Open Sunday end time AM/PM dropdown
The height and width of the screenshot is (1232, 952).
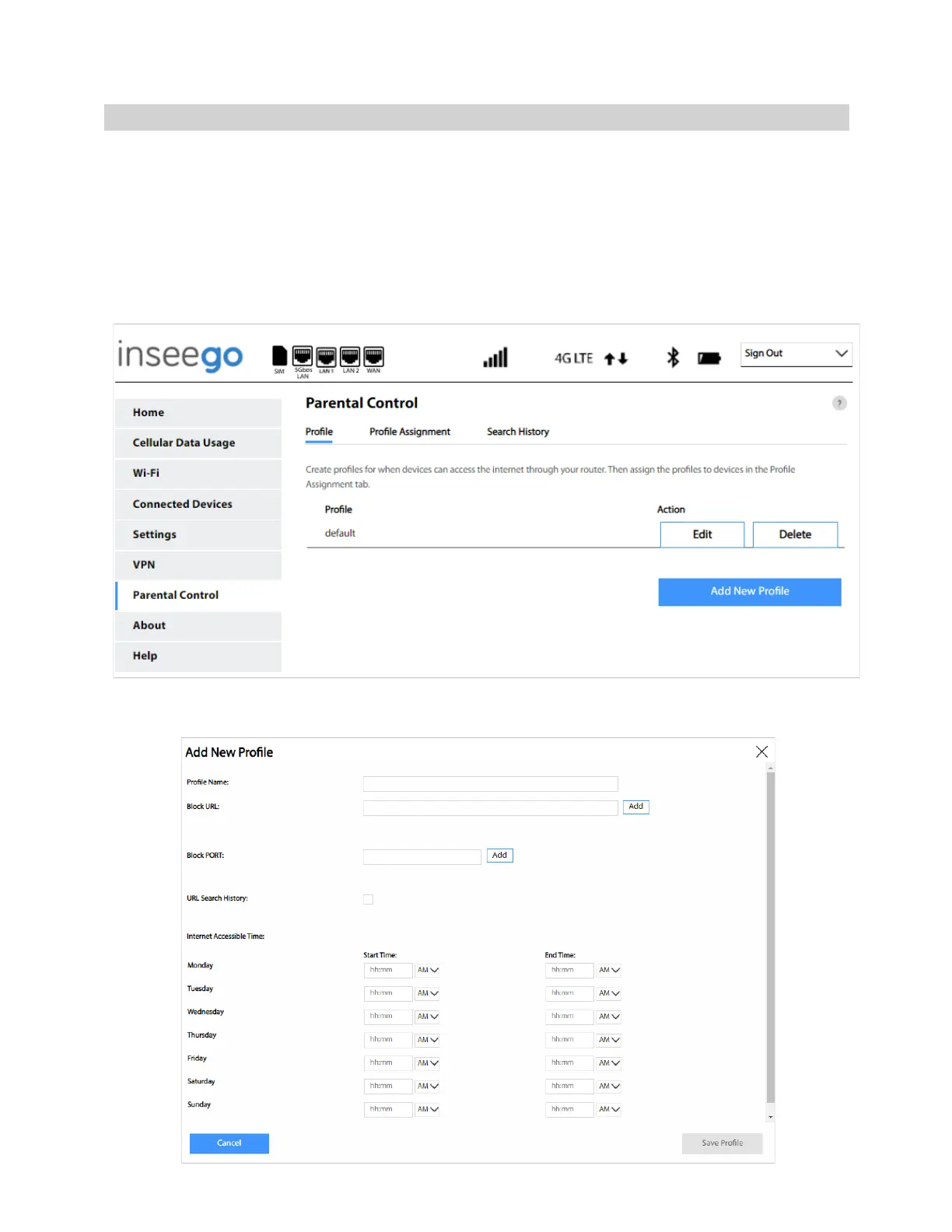pyautogui.click(x=609, y=1109)
